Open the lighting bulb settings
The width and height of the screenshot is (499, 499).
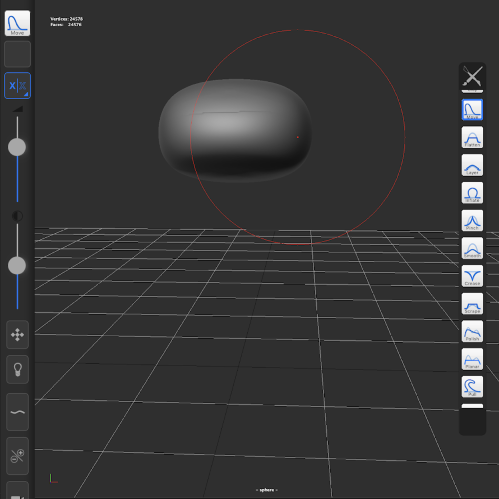point(17,369)
